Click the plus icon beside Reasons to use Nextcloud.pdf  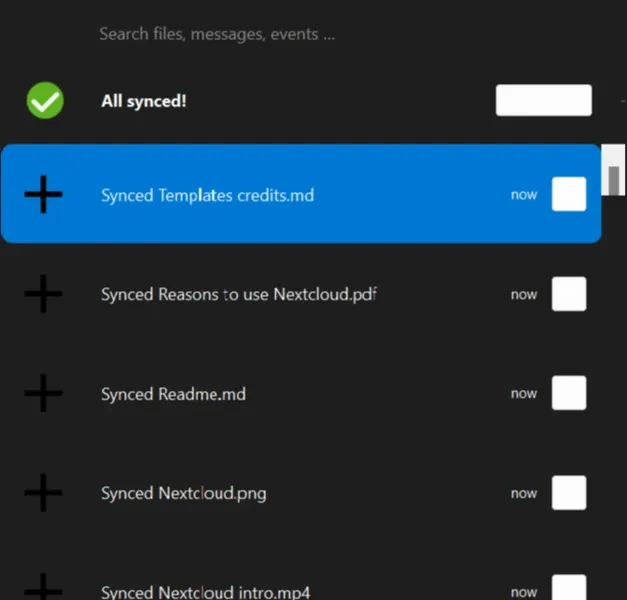(43, 294)
